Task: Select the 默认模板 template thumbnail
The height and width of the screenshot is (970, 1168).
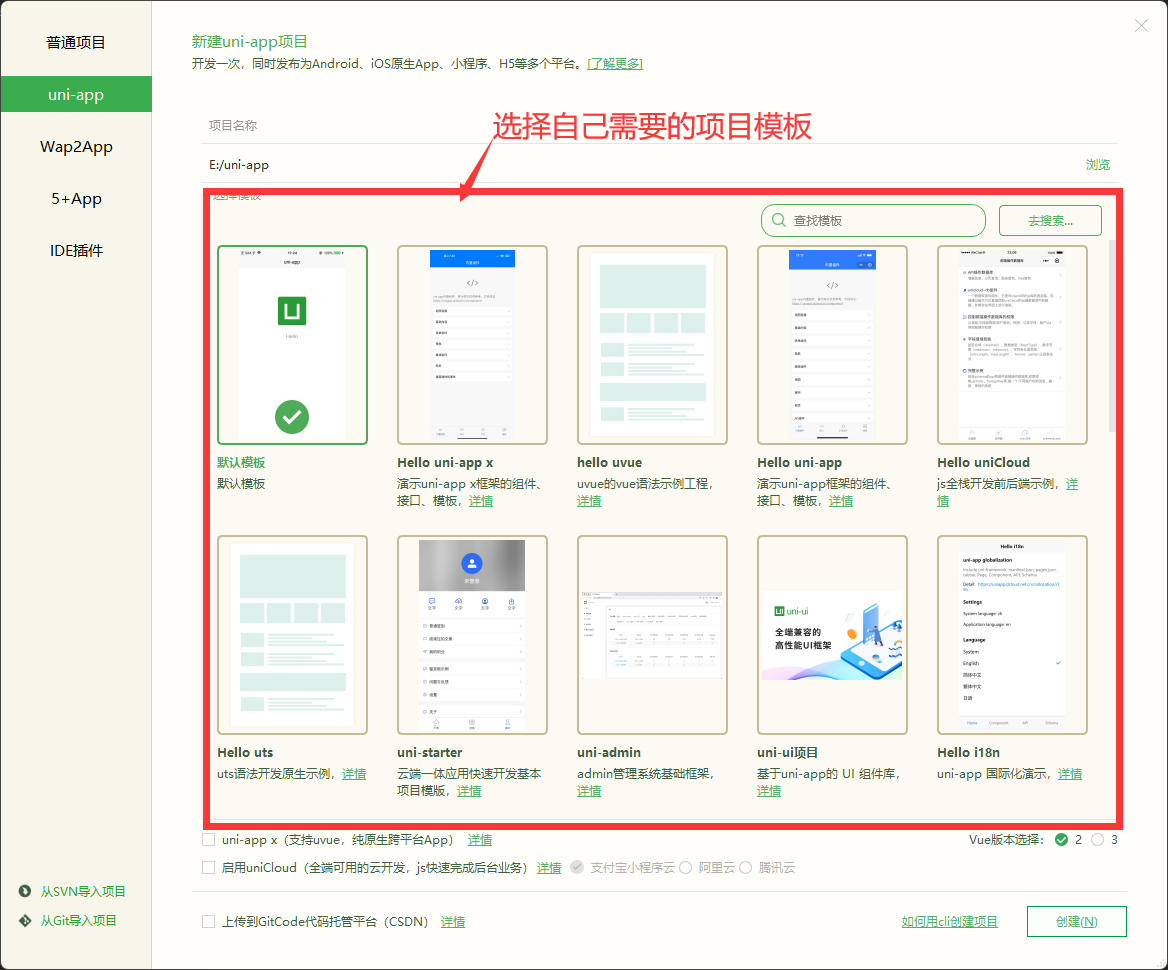Action: point(292,344)
